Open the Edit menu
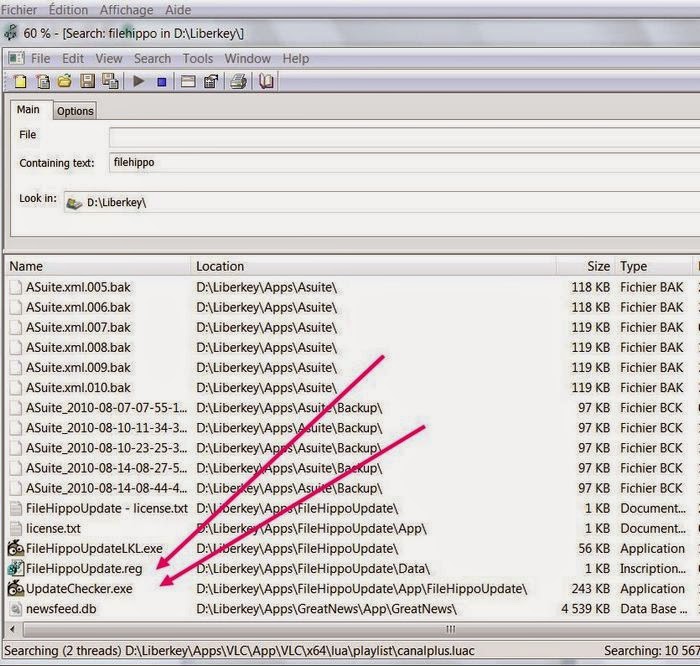 tap(73, 58)
